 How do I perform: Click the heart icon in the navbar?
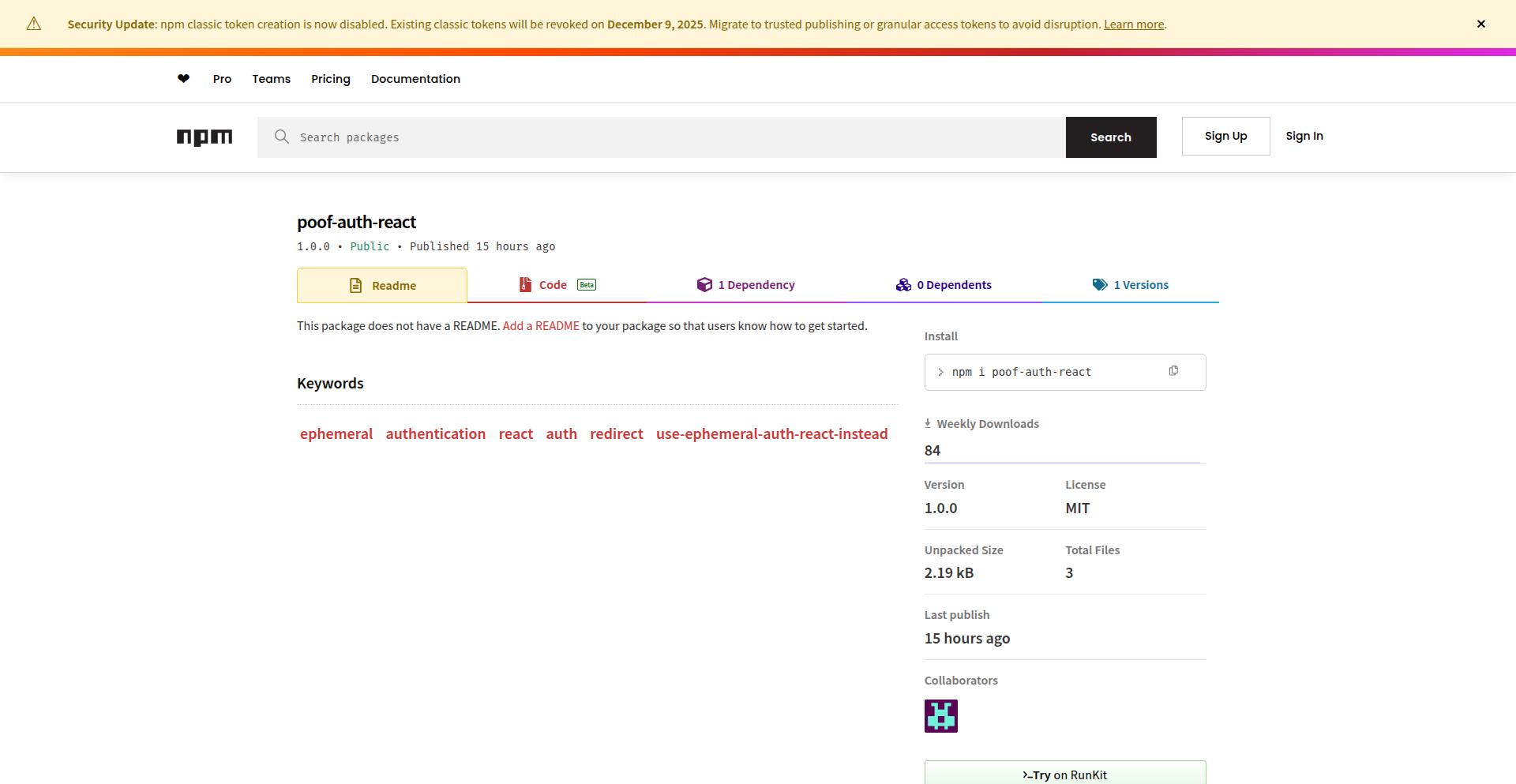tap(183, 78)
